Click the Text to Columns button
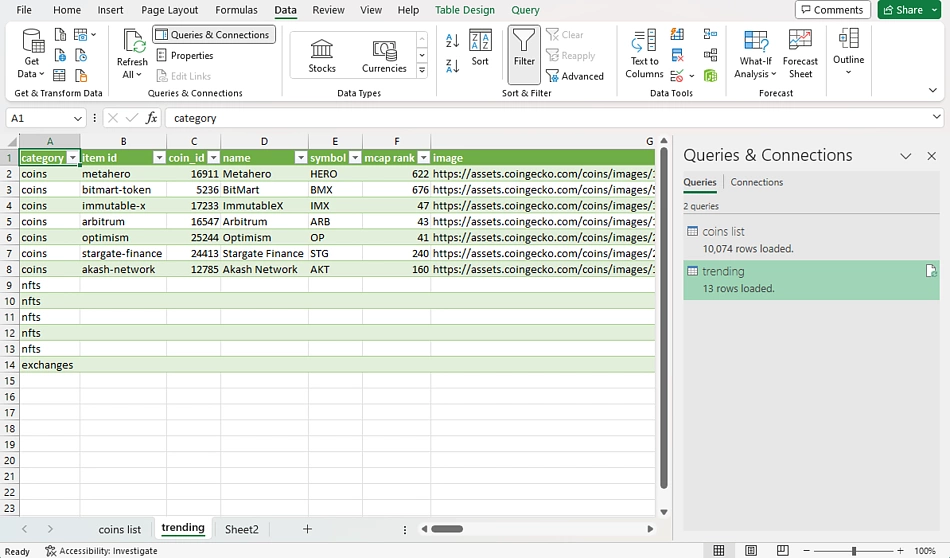 644,55
